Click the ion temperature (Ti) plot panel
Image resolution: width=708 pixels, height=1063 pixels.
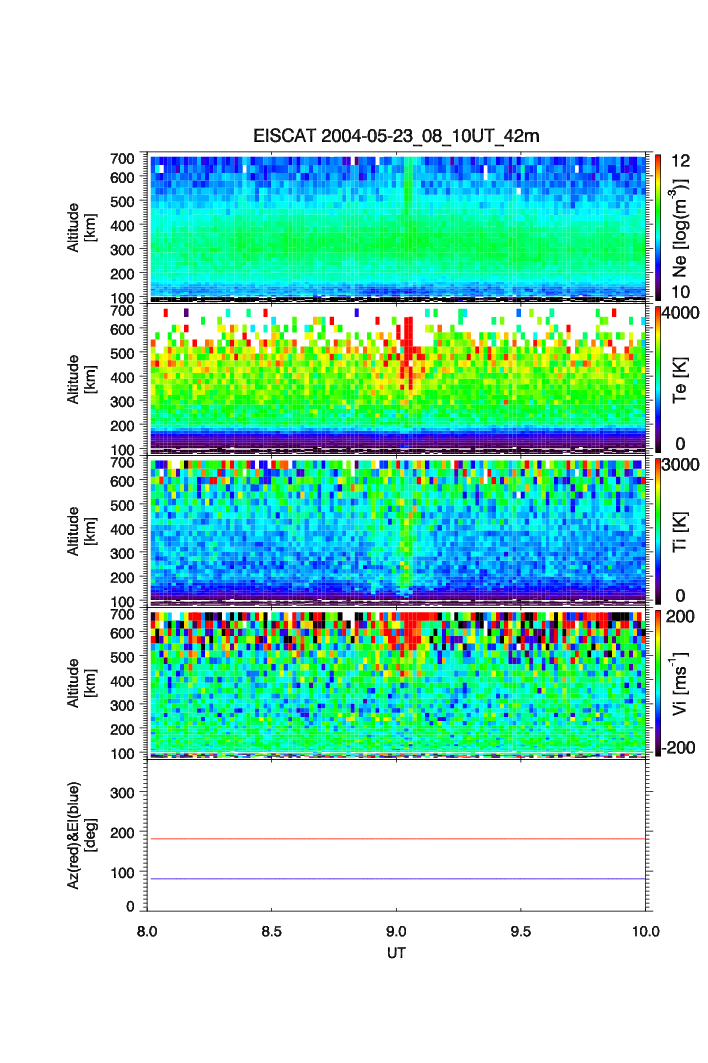coord(397,531)
